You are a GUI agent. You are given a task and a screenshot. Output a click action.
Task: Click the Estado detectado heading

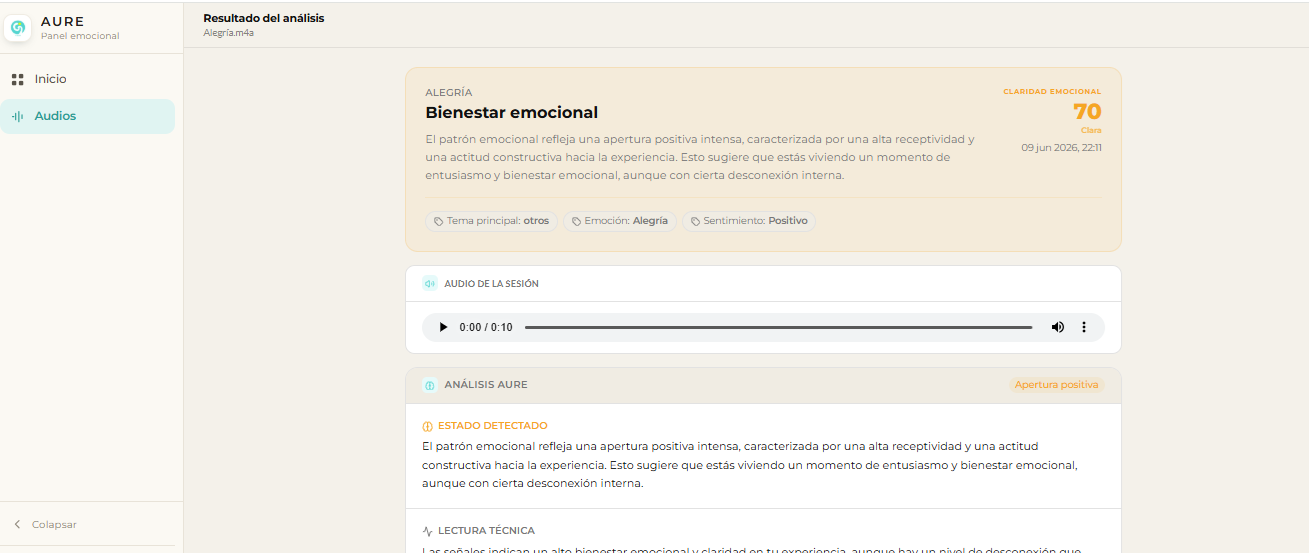[493, 426]
